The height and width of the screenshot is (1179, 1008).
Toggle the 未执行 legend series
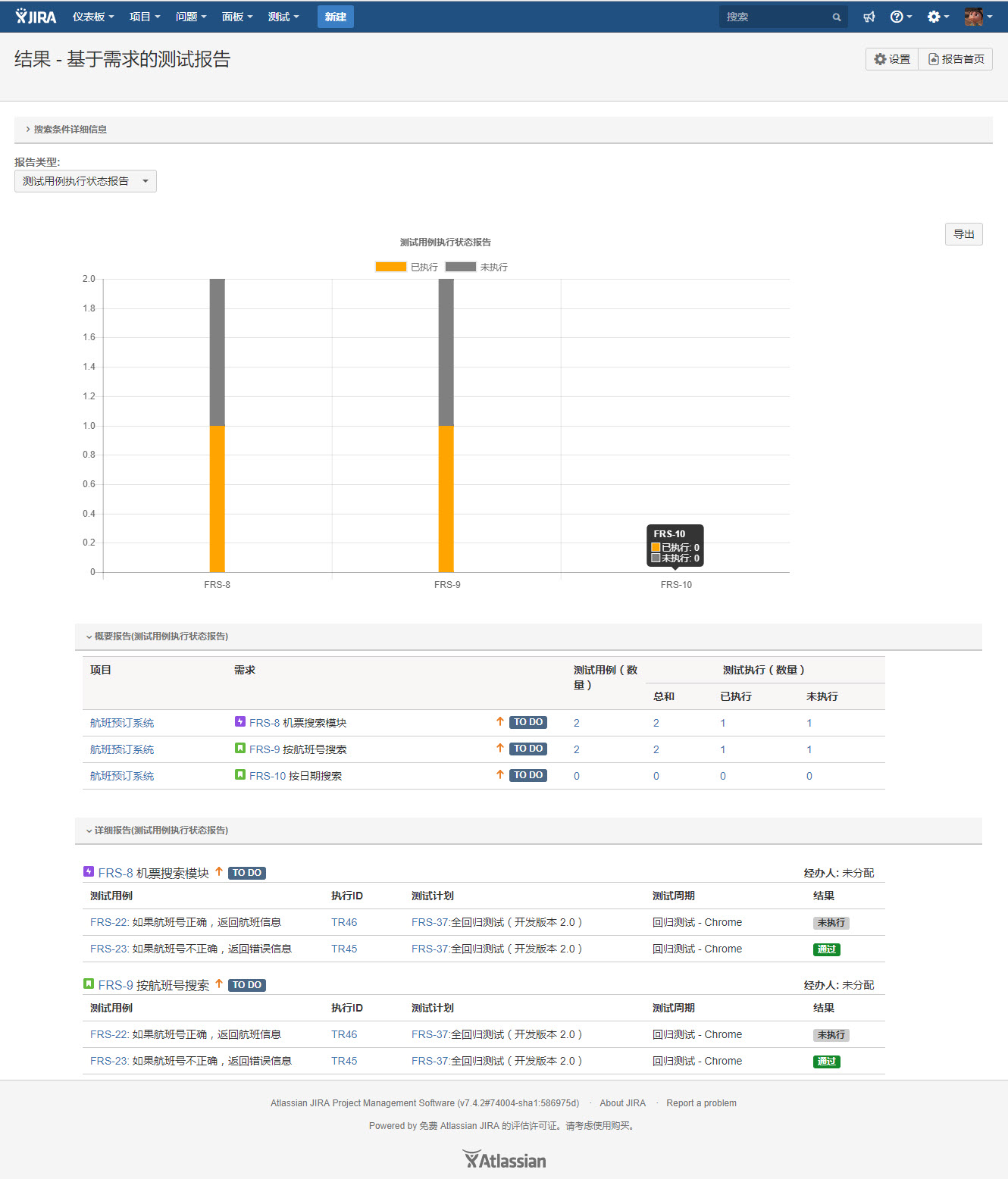[476, 267]
